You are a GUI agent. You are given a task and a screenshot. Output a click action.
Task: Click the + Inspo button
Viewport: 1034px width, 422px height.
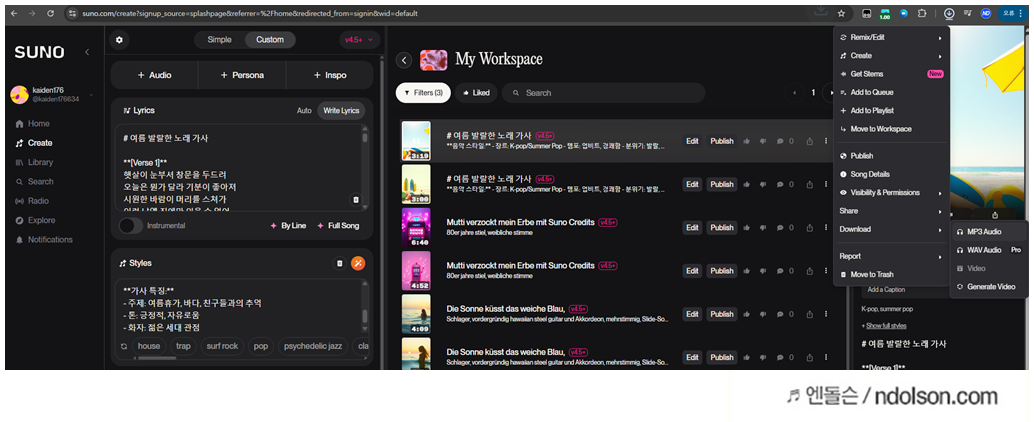(330, 75)
